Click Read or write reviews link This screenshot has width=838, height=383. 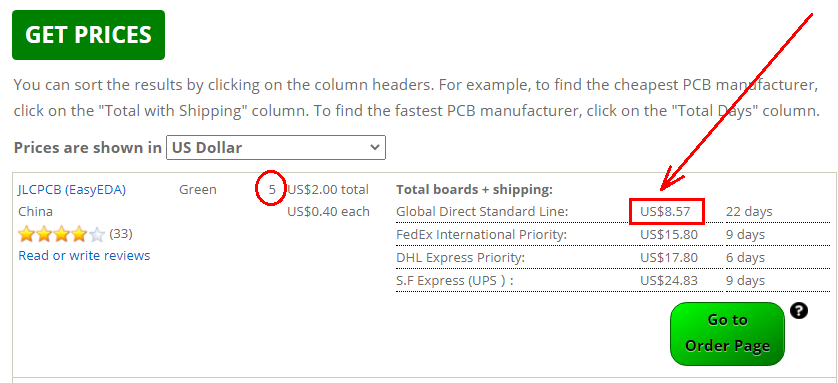[84, 255]
